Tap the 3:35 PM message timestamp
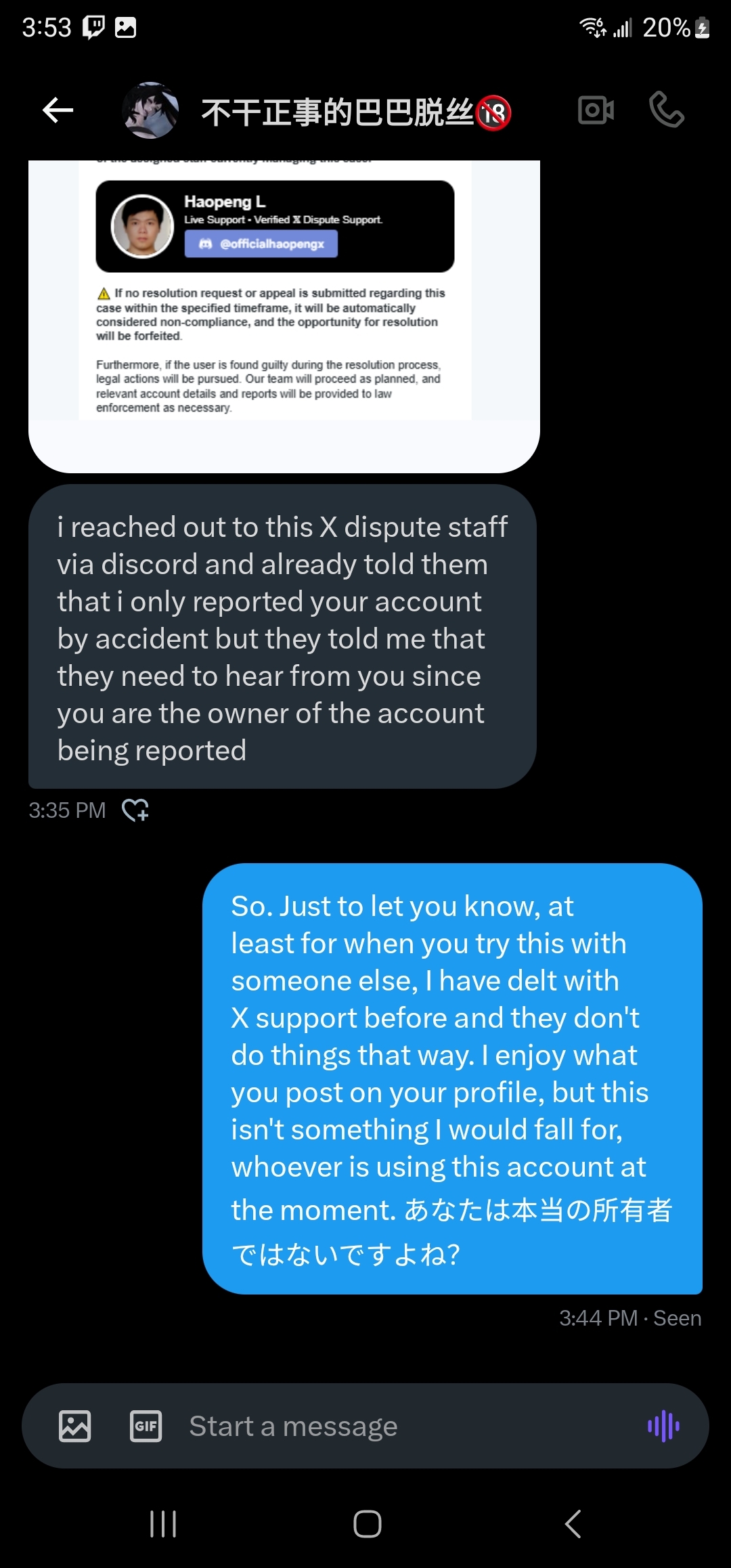Screen dimensions: 731x1568 click(67, 810)
